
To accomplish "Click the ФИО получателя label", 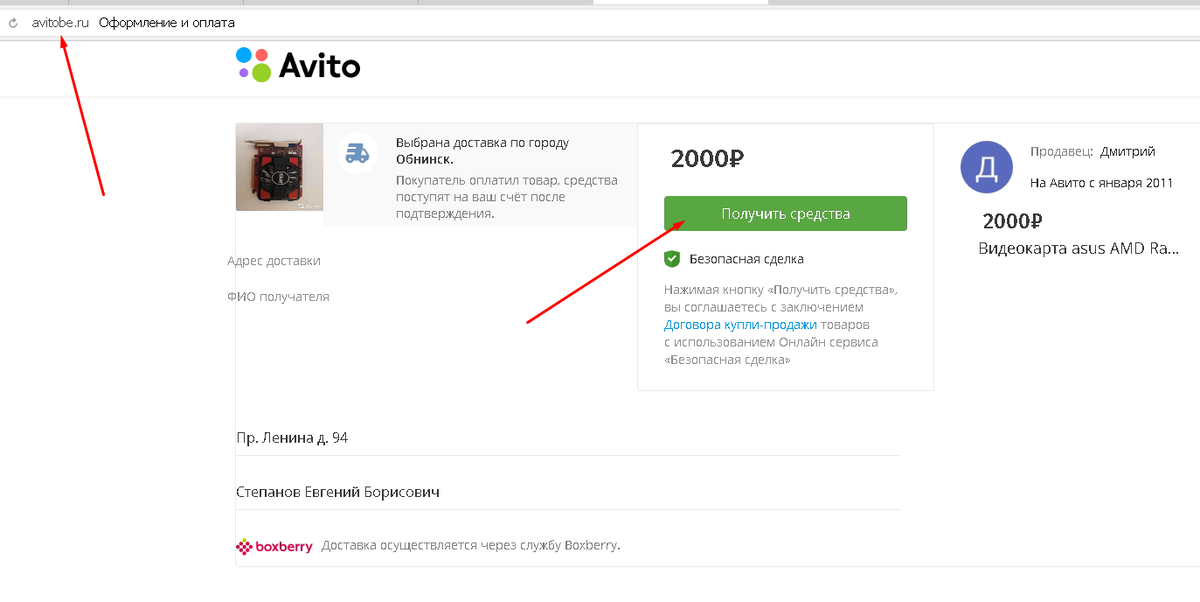I will (x=278, y=297).
